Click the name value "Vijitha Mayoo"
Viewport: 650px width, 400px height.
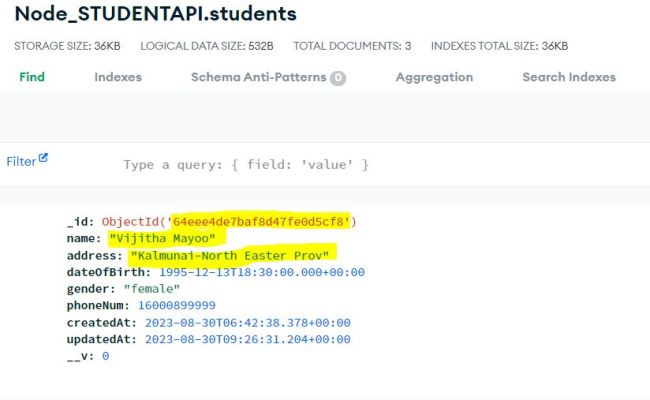(162, 238)
